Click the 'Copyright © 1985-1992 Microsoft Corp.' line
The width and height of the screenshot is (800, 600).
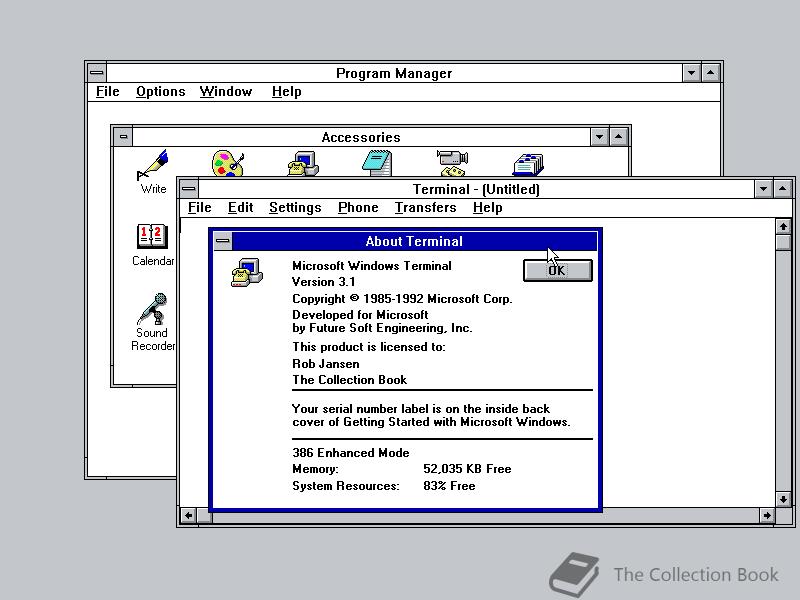[402, 298]
